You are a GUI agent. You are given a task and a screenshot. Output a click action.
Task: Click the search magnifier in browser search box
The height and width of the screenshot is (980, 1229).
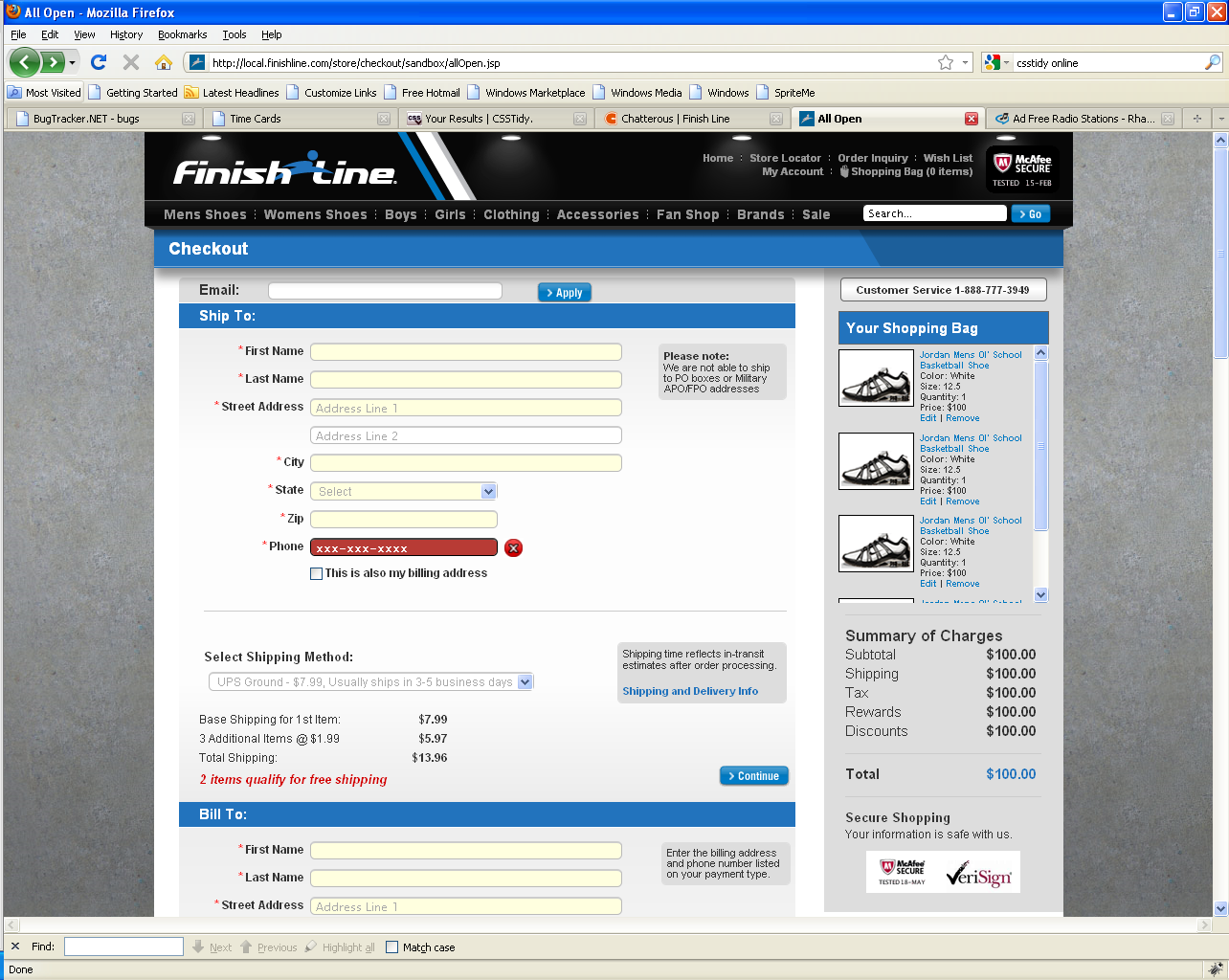(x=1212, y=62)
